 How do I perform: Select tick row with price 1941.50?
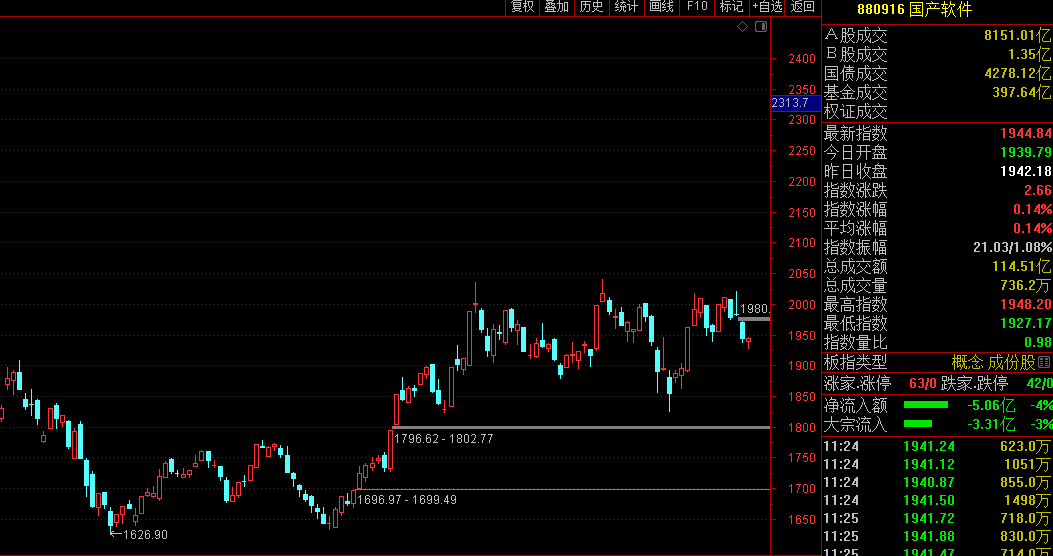coord(937,500)
